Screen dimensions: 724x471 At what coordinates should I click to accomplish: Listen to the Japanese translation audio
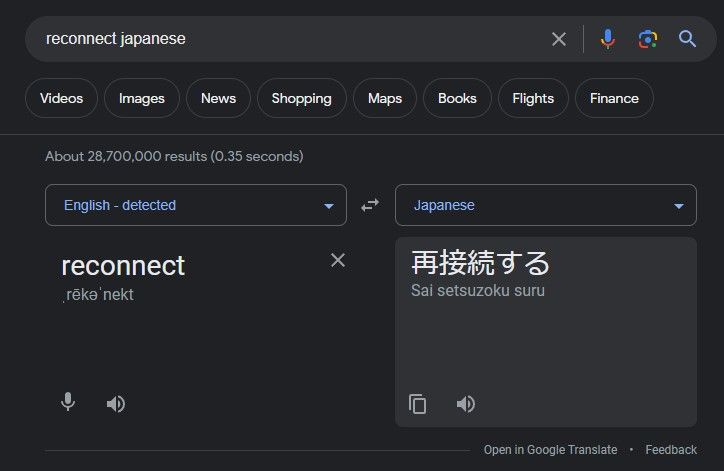pyautogui.click(x=466, y=404)
